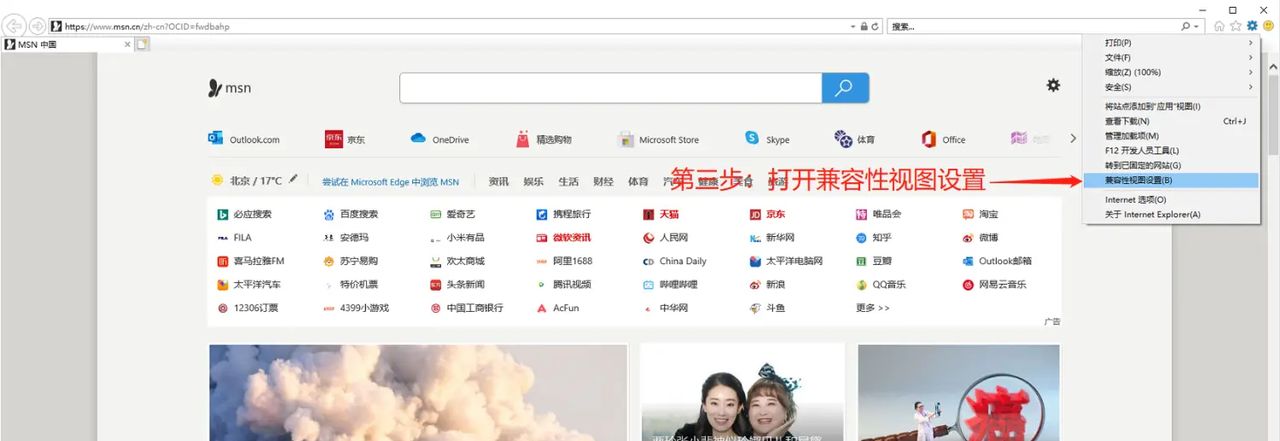Open the 精选购物 shopping bag shortcut
The height and width of the screenshot is (441, 1280).
coord(543,139)
